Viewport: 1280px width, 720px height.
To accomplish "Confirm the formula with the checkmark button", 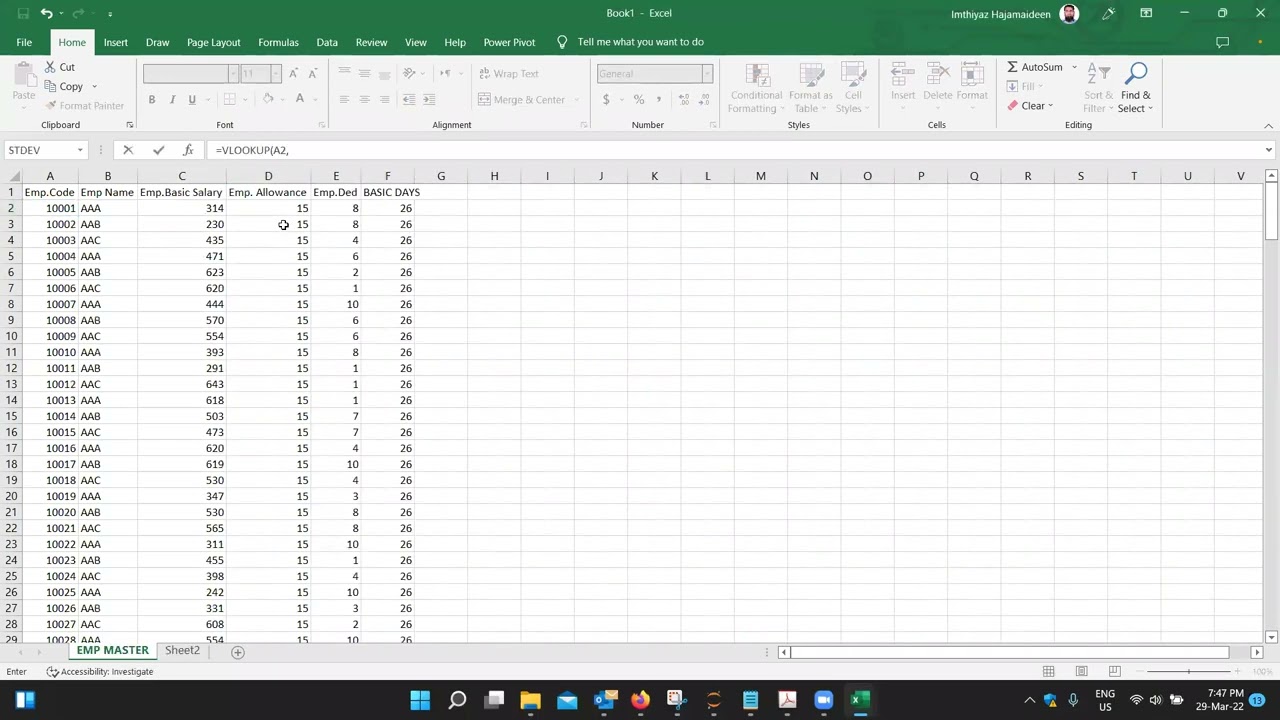I will pos(158,150).
